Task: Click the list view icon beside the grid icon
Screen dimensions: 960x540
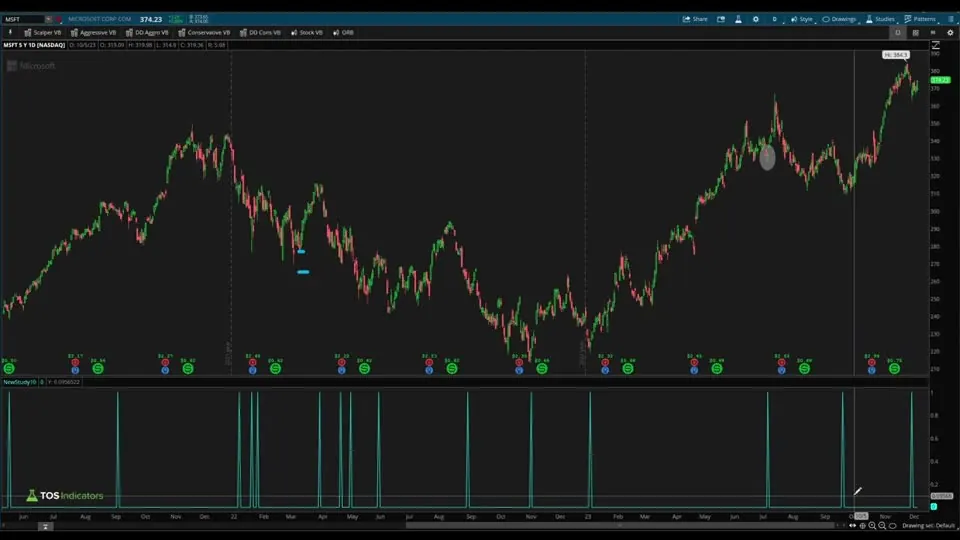Action: (x=932, y=32)
